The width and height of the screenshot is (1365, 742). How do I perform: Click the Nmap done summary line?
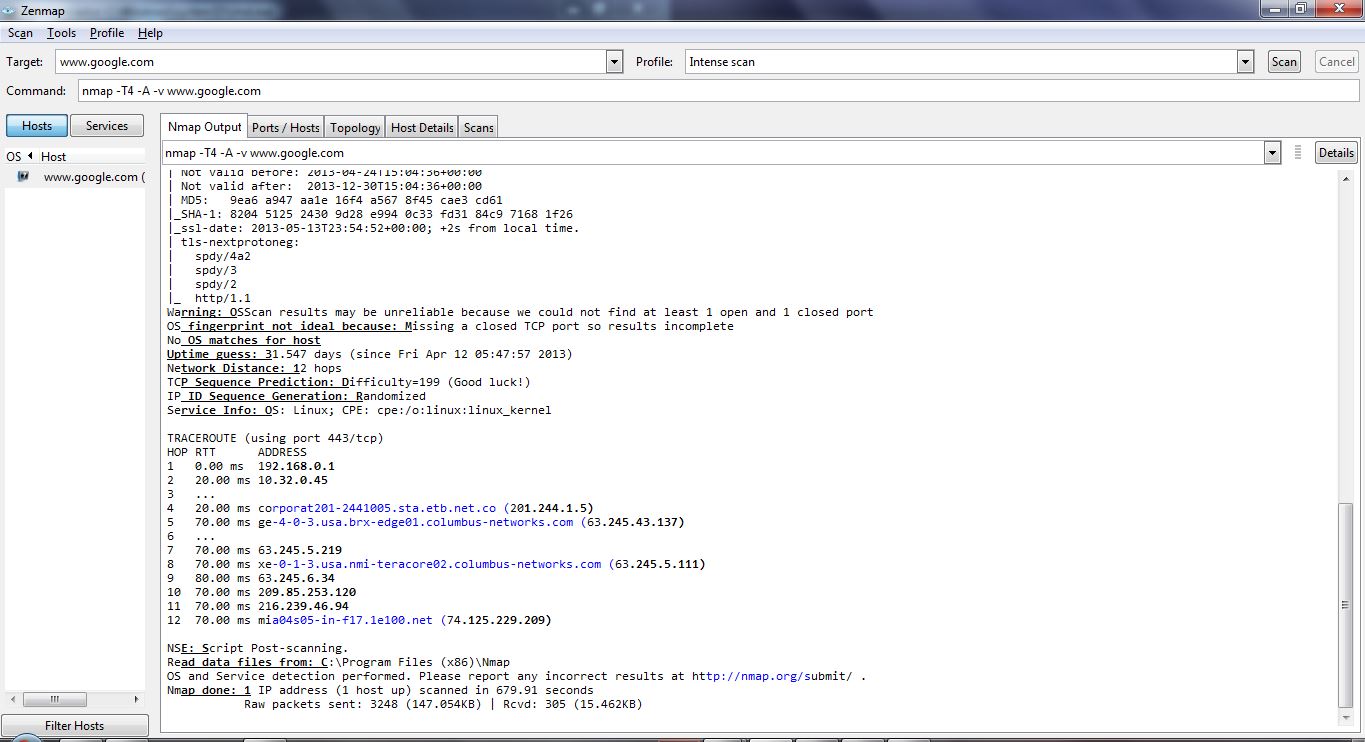tap(380, 690)
